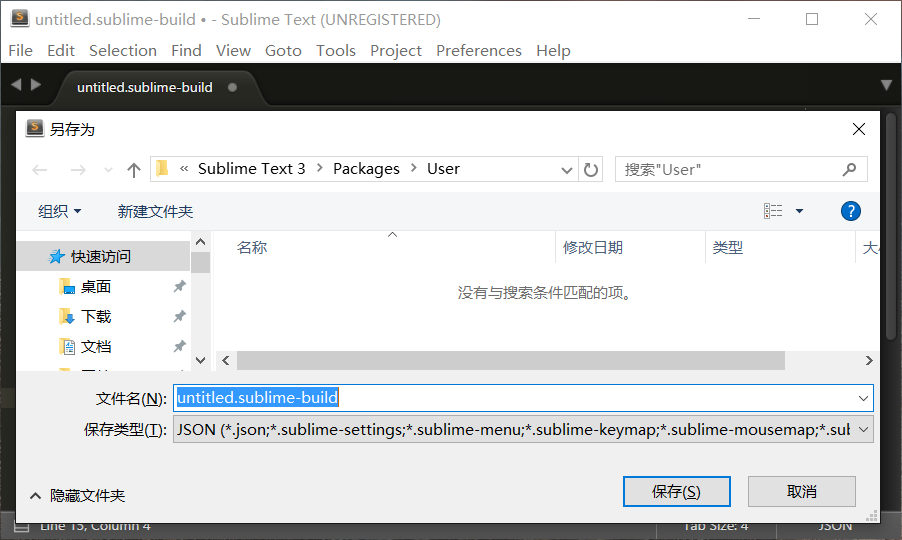Maximize the Sublime Text window

pyautogui.click(x=812, y=19)
